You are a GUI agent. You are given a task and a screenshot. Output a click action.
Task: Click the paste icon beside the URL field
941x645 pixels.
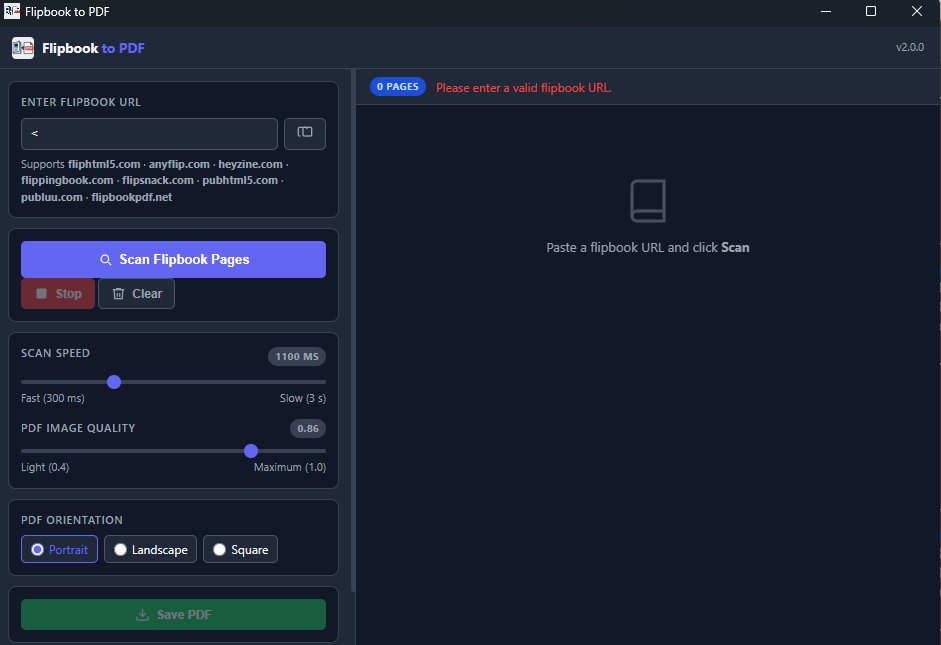305,133
